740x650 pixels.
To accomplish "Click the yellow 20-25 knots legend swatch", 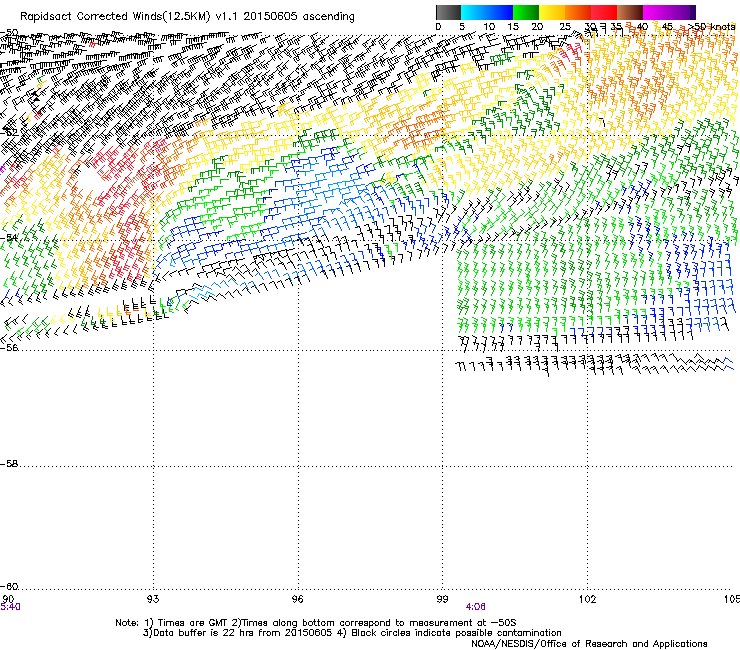I will [552, 12].
